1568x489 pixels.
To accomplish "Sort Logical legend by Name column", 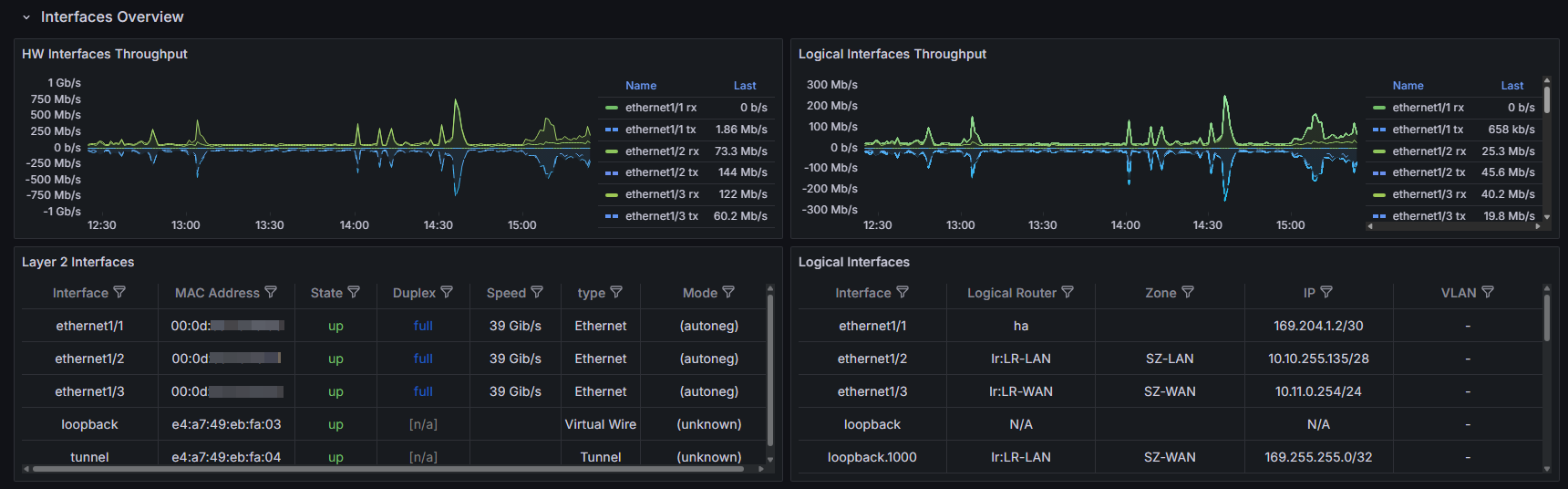I will (1408, 86).
